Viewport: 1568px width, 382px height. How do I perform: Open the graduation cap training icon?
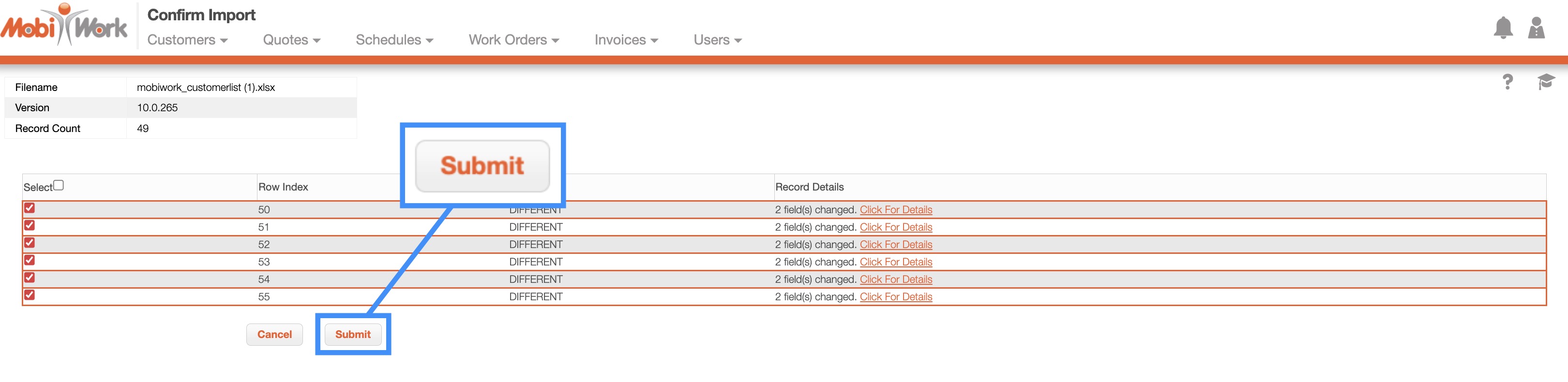click(x=1545, y=82)
